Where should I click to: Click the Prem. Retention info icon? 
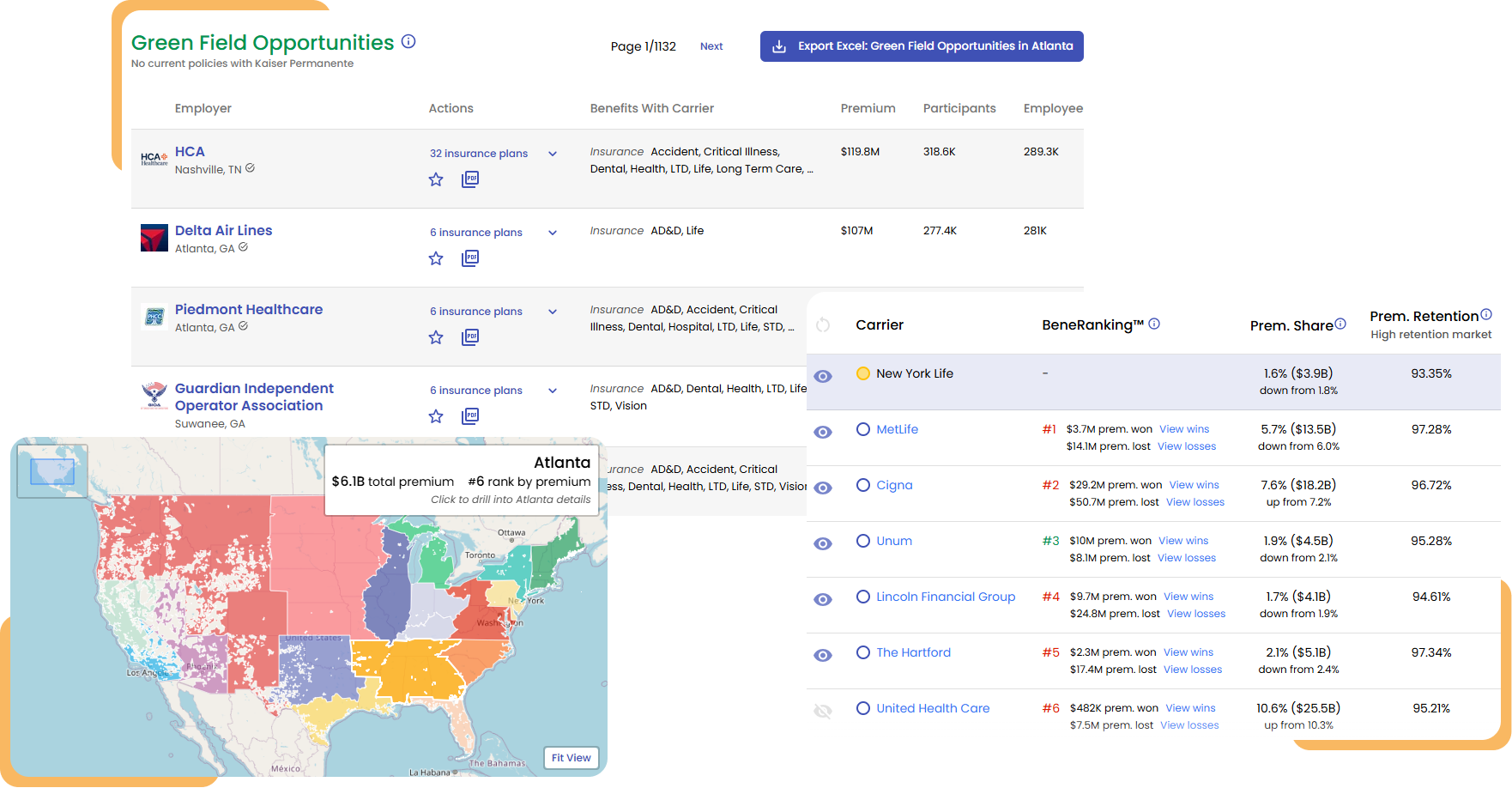[1486, 314]
